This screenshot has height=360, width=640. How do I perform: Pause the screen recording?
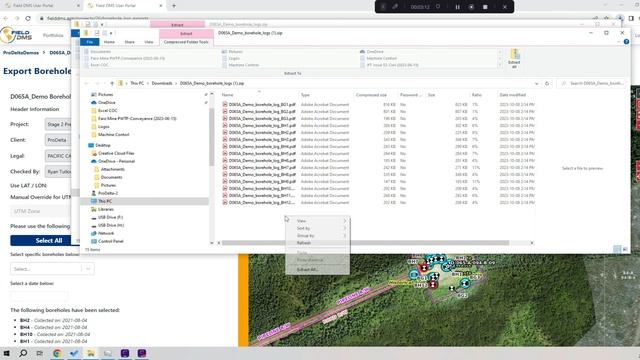coord(457,7)
